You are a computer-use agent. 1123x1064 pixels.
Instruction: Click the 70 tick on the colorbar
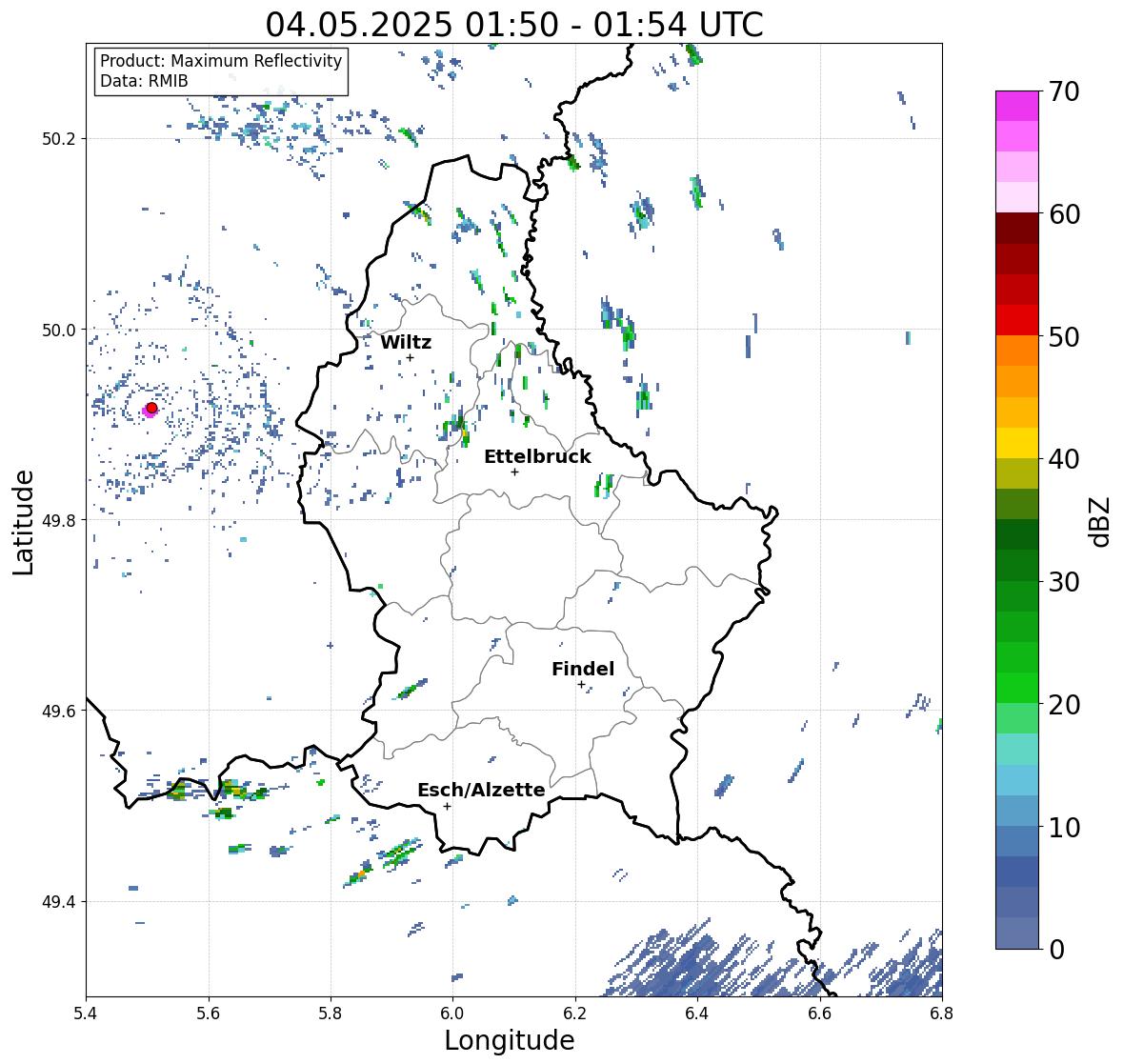click(1063, 91)
